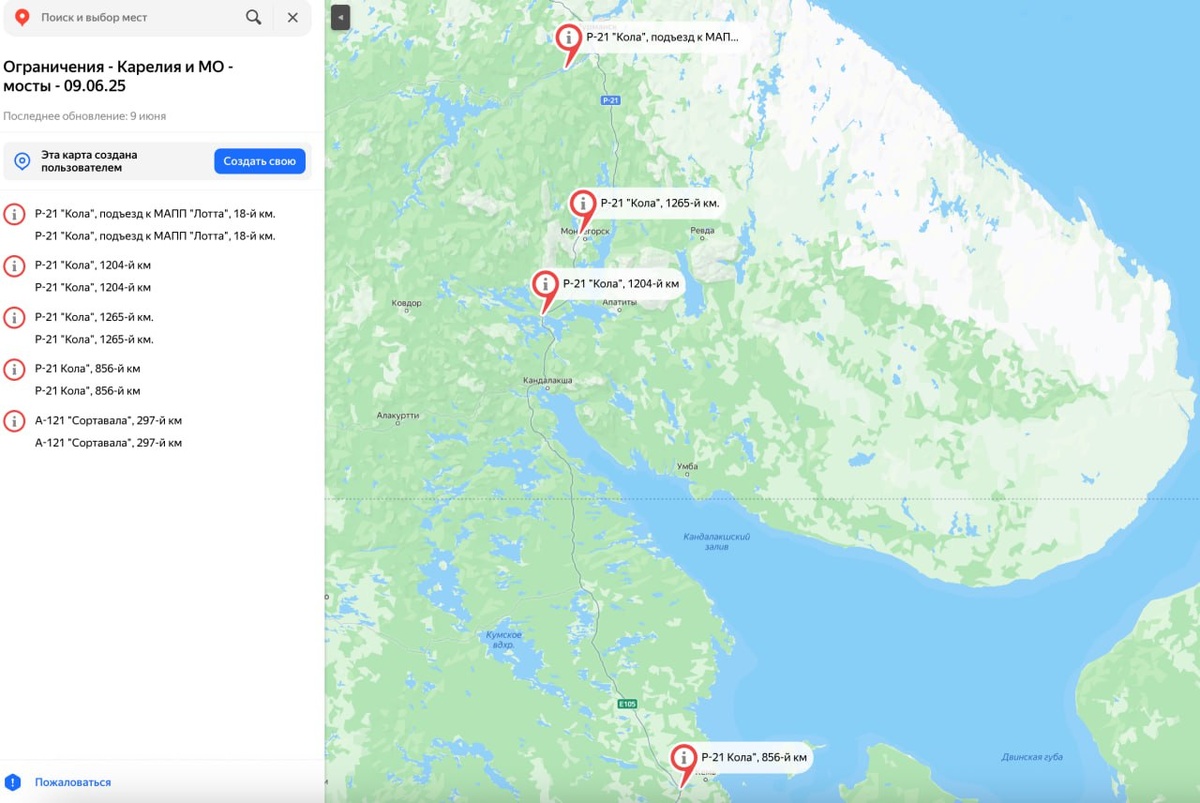Click the blue shield icon beside Пожаловаться
Viewport: 1200px width, 803px height.
(13, 782)
